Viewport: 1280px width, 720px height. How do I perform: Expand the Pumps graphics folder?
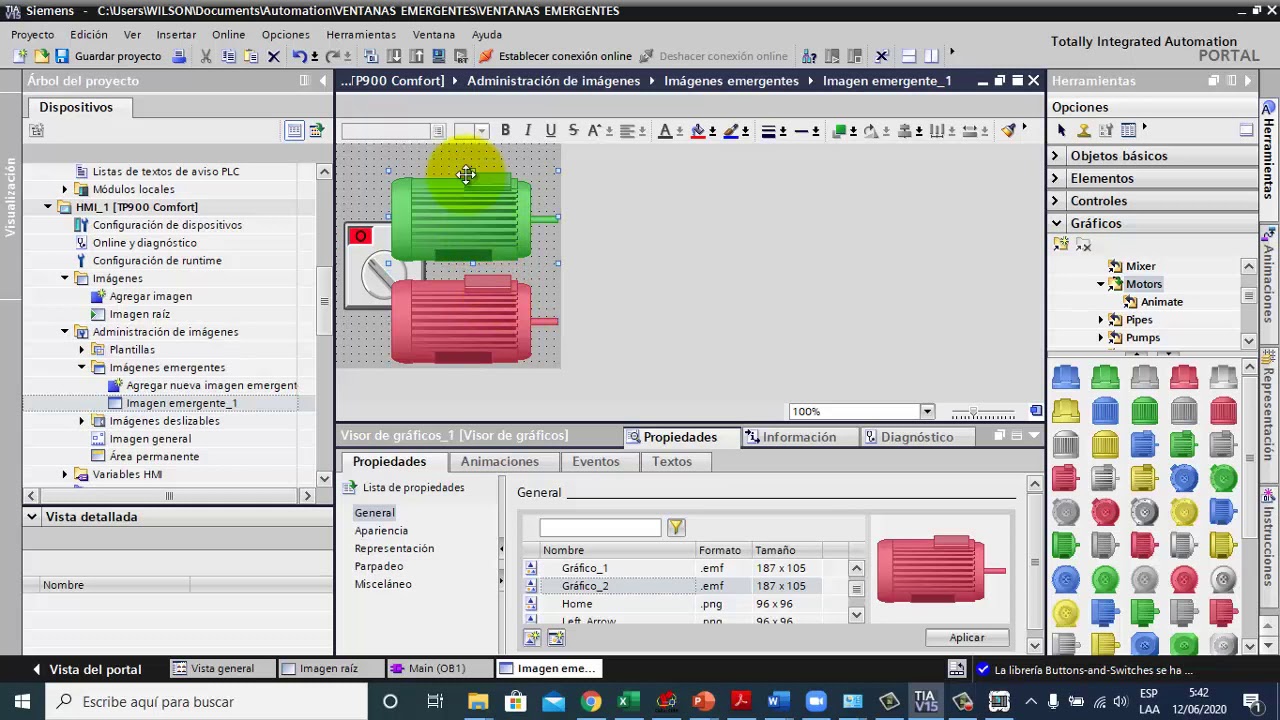[x=1101, y=338]
